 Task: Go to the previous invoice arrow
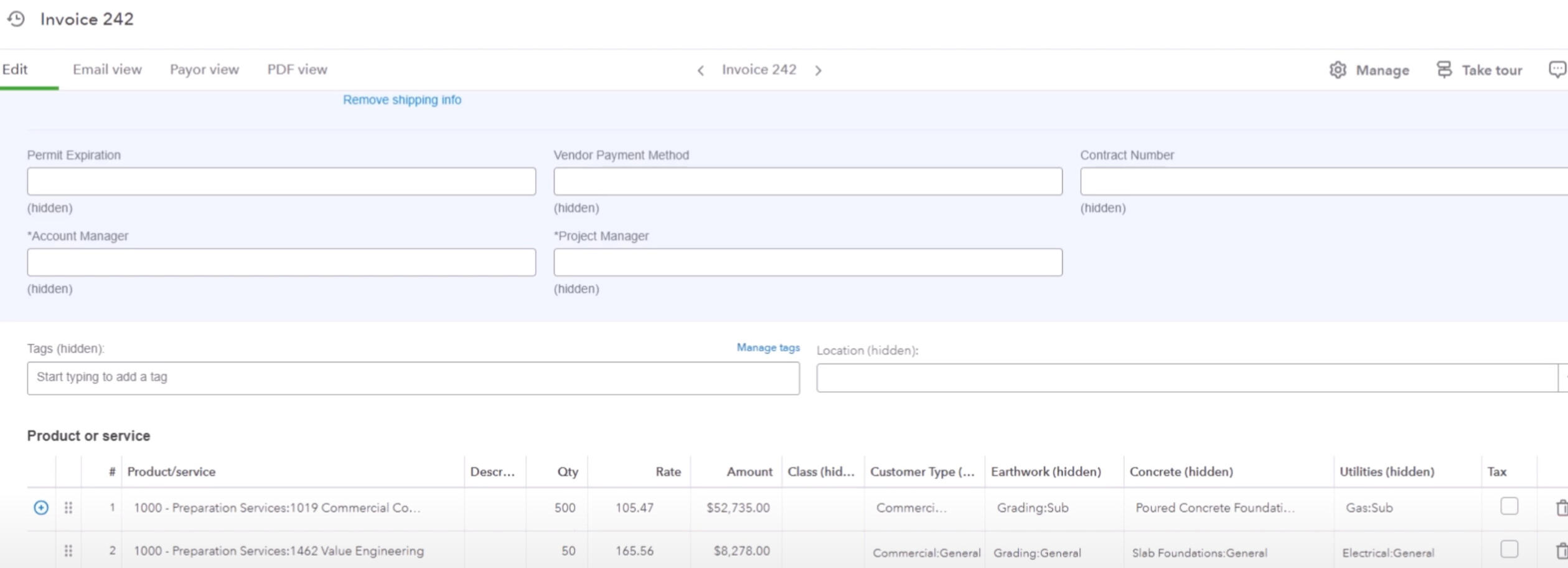click(x=701, y=70)
